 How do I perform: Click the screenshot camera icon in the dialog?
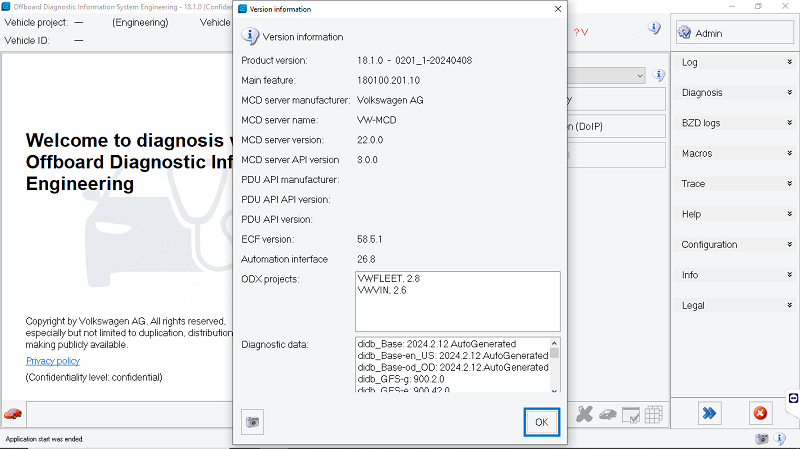click(254, 422)
